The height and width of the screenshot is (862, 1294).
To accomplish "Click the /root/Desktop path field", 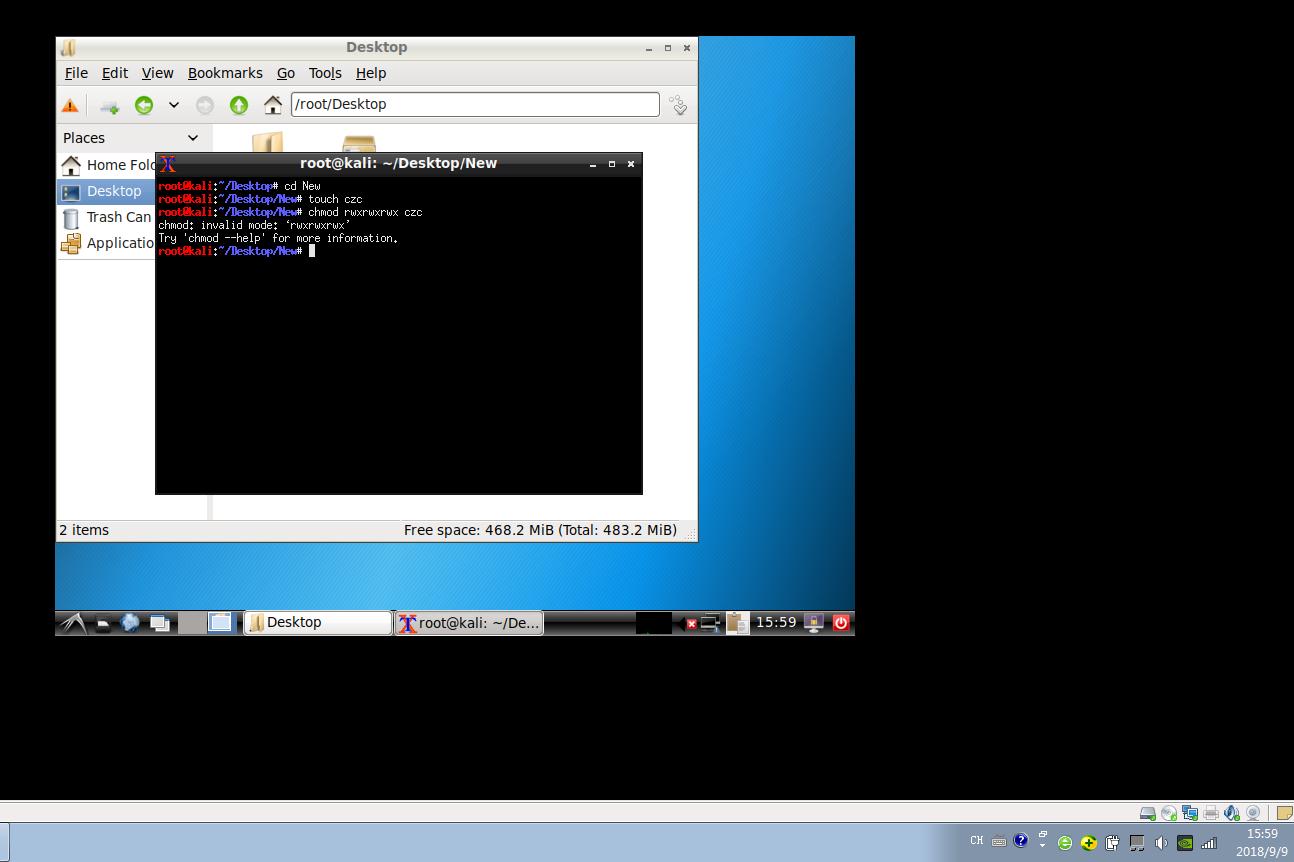I will pos(475,104).
